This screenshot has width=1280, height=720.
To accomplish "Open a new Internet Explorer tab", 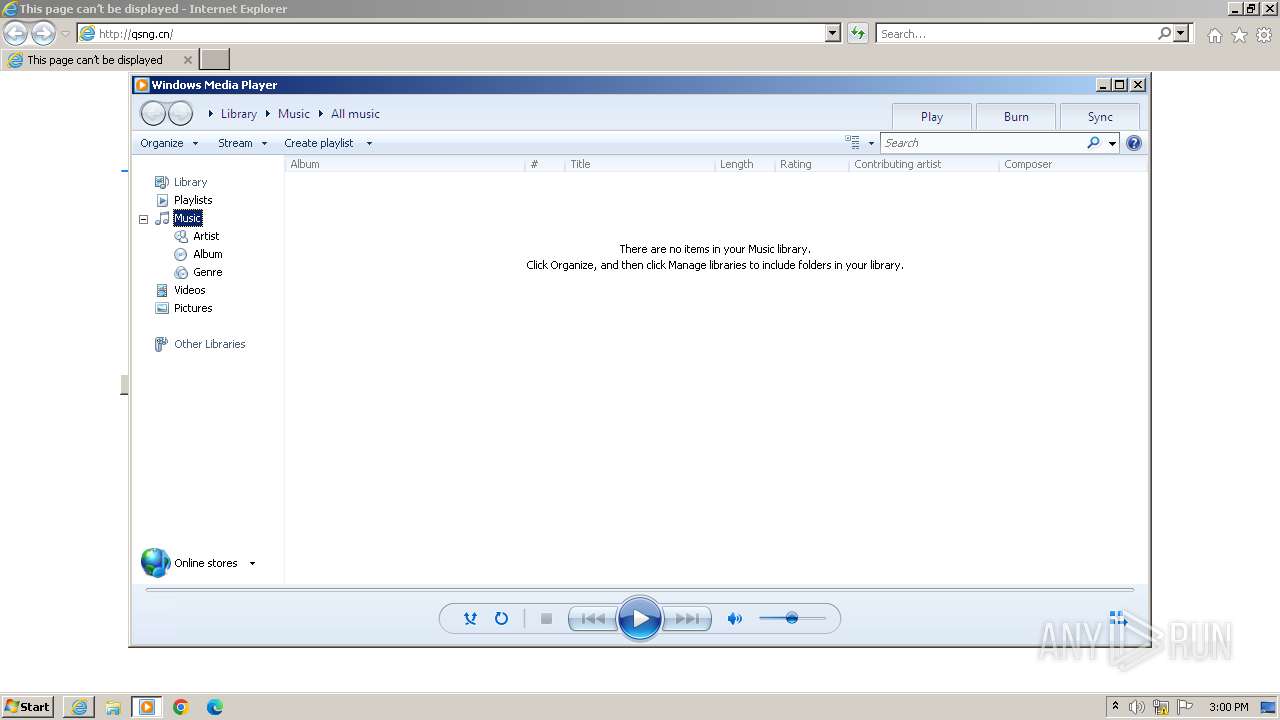I will (x=215, y=60).
